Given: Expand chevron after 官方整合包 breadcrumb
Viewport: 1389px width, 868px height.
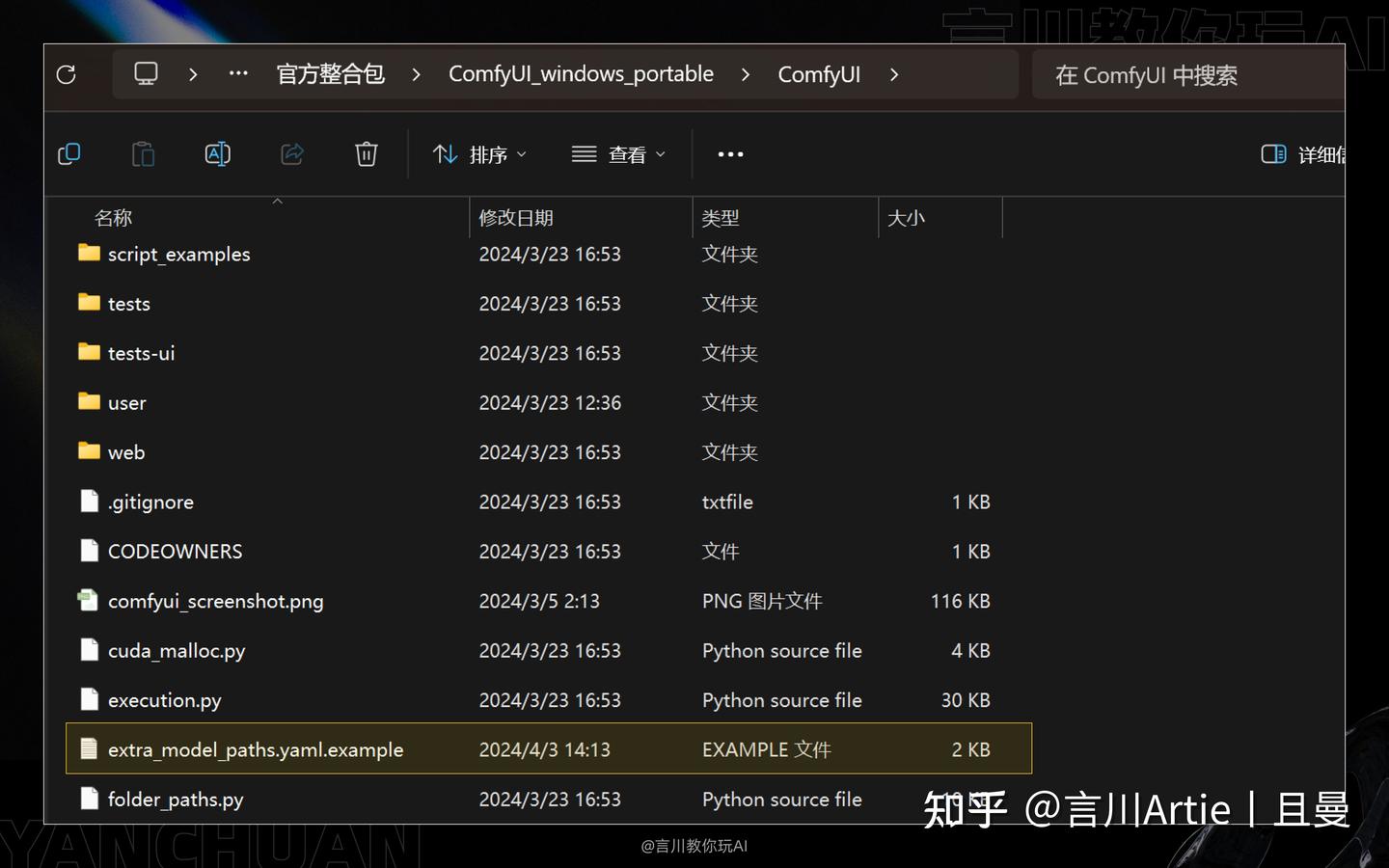Looking at the screenshot, I should coord(416,74).
